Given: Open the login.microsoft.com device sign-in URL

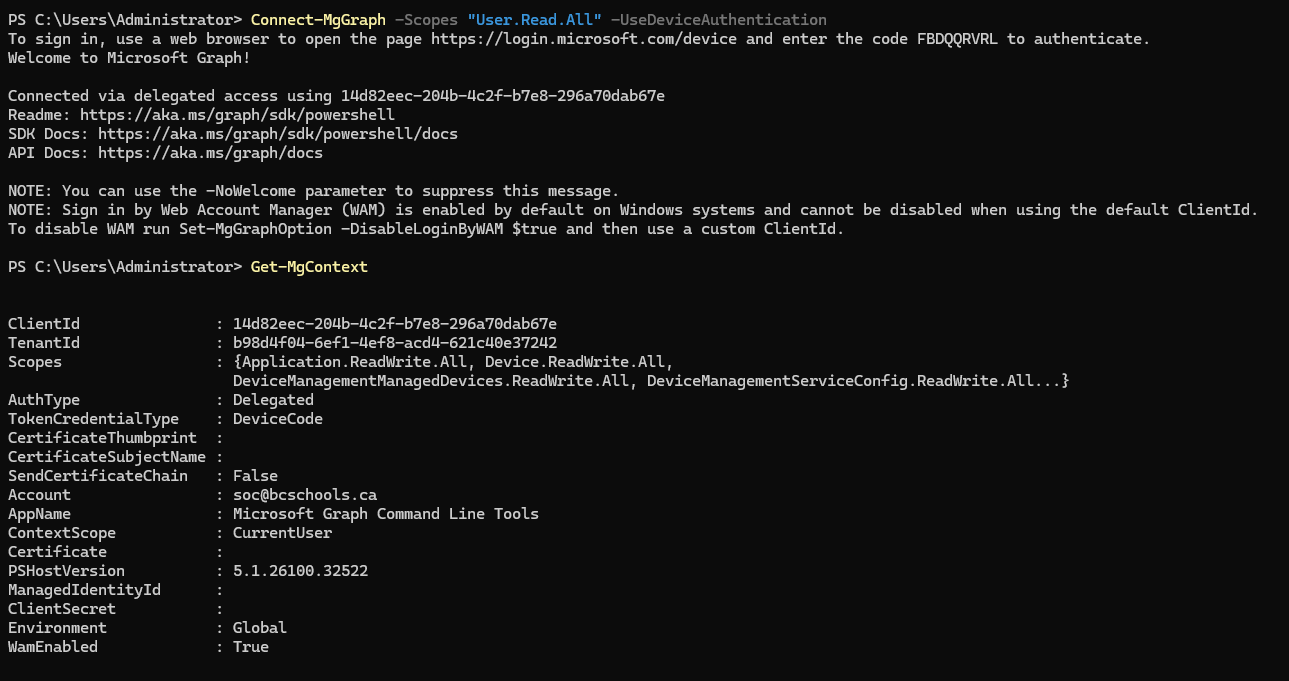Looking at the screenshot, I should 588,39.
